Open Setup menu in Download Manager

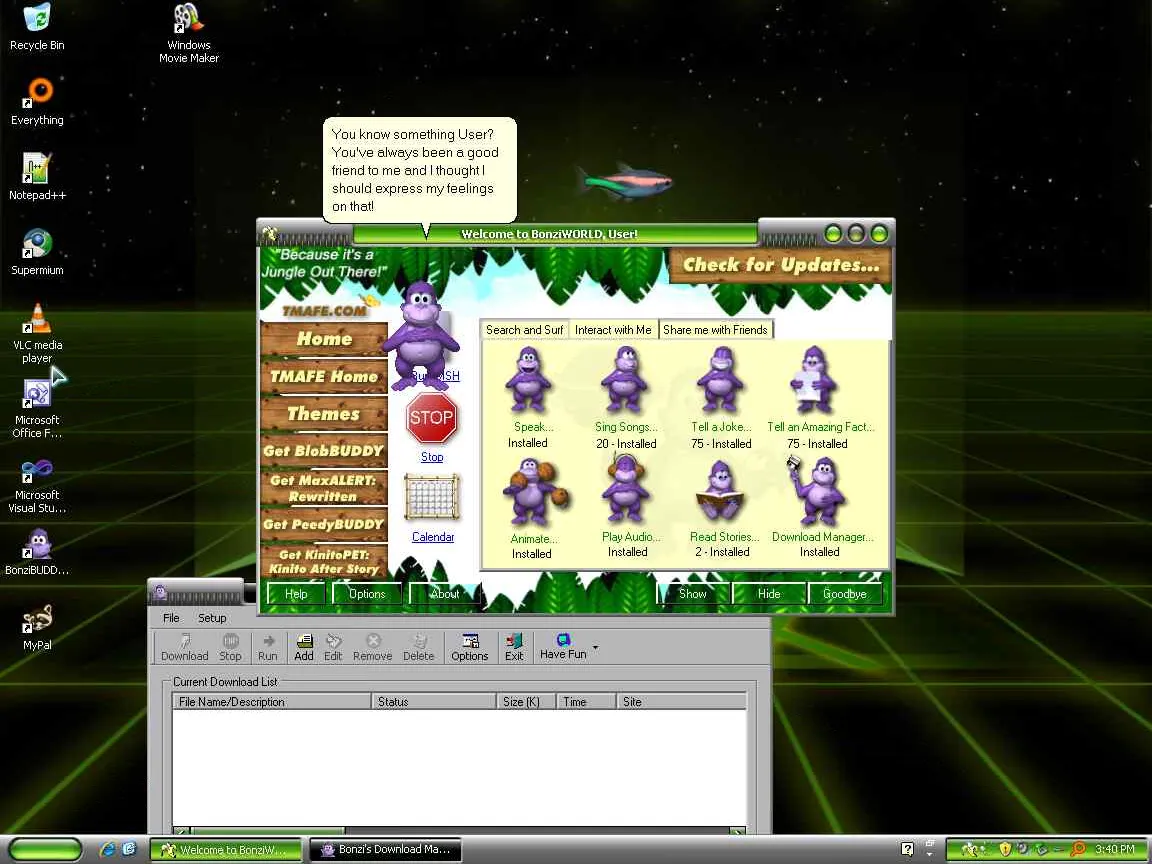point(212,618)
